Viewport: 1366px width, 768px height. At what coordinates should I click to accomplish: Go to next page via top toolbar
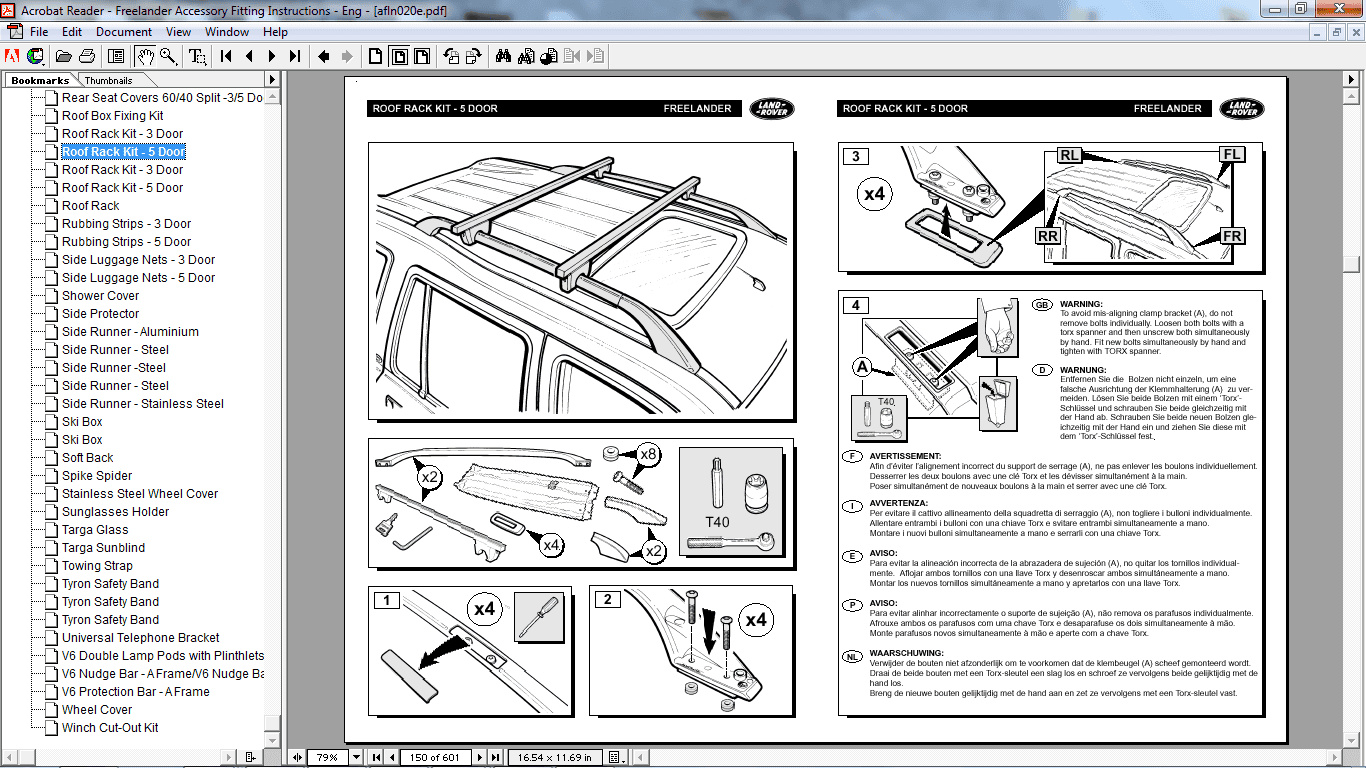(272, 56)
